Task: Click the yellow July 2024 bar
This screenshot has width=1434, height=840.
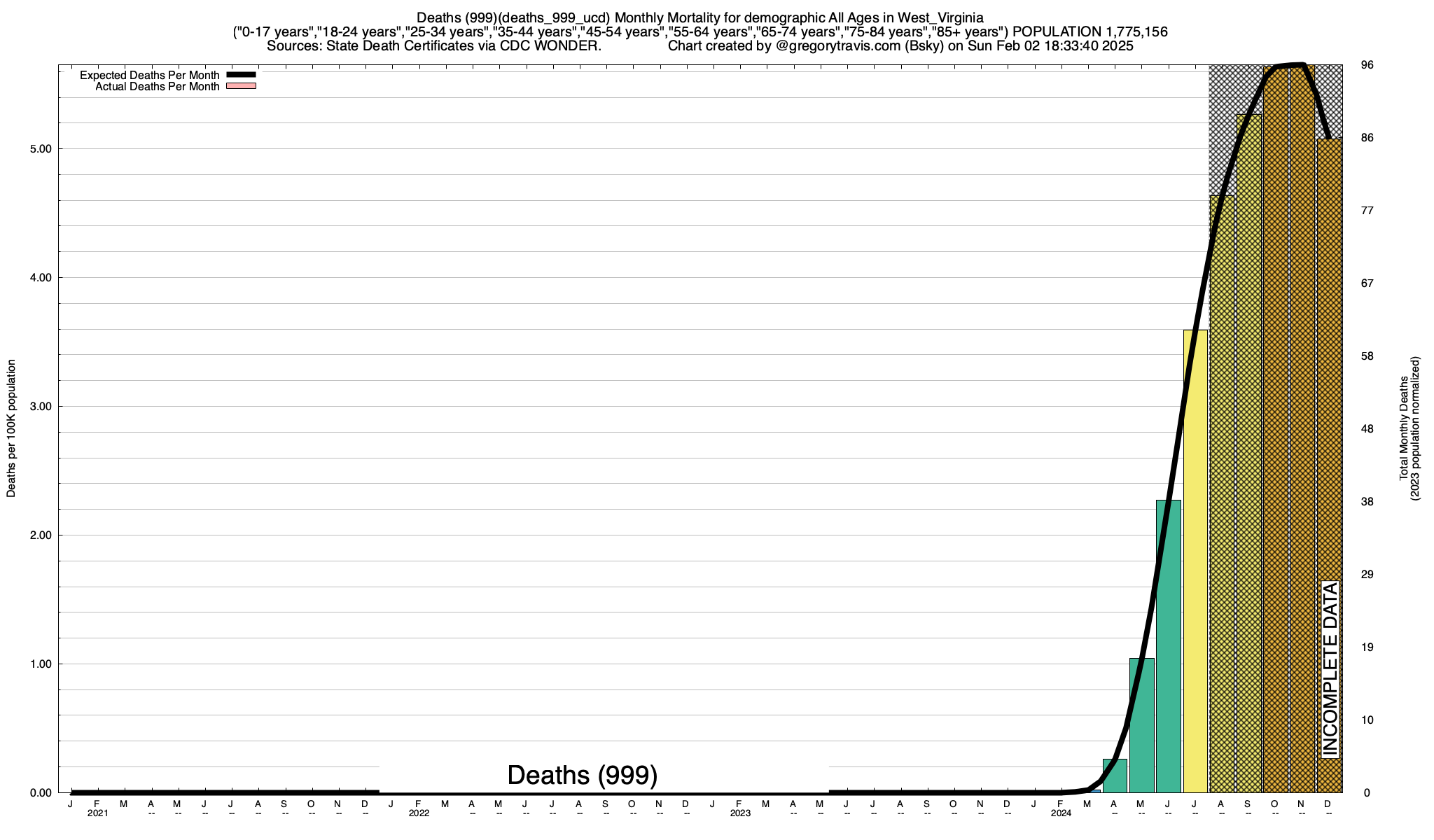Action: pyautogui.click(x=1195, y=560)
